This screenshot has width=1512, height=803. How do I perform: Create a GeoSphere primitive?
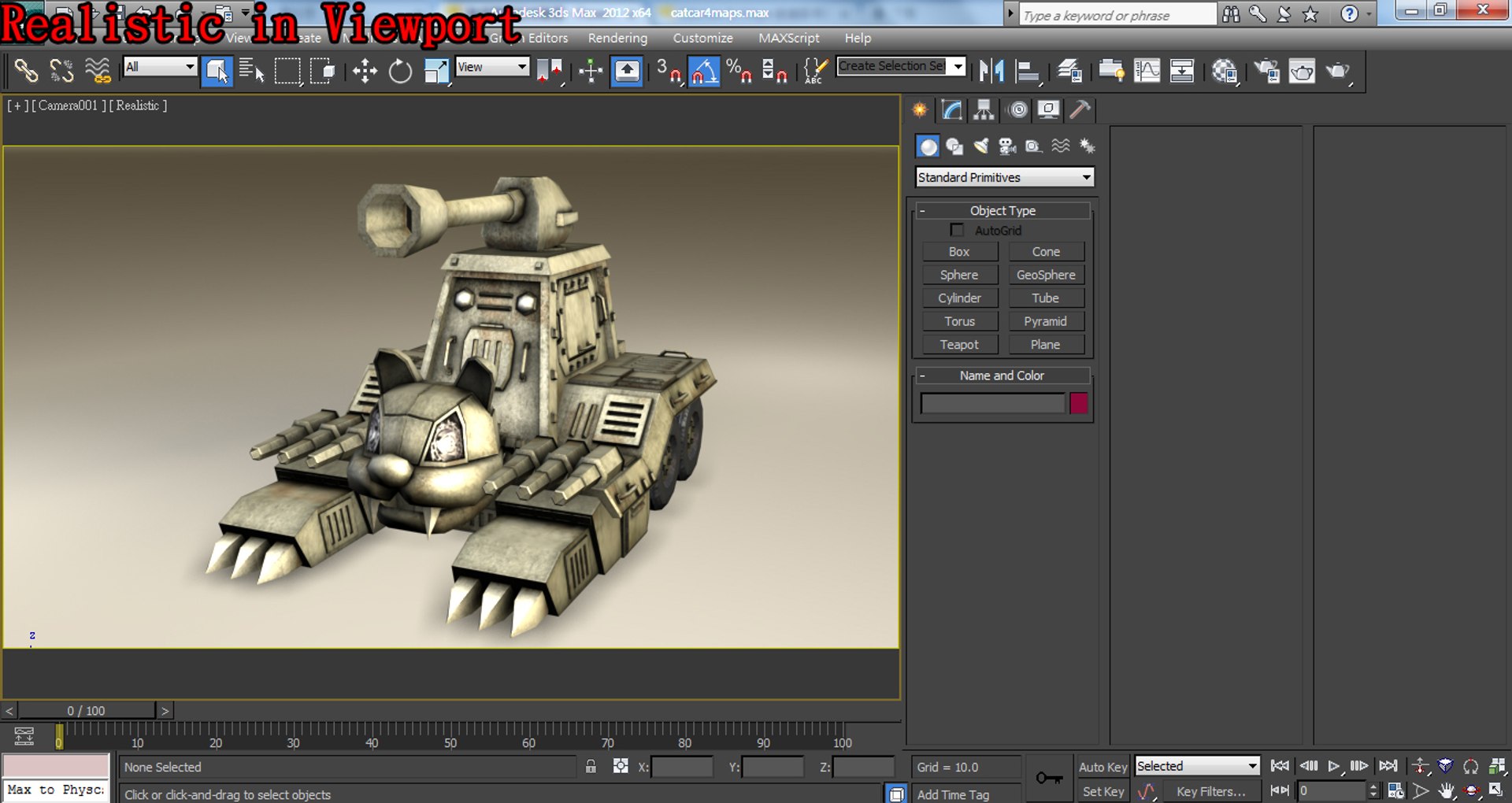tap(1046, 275)
